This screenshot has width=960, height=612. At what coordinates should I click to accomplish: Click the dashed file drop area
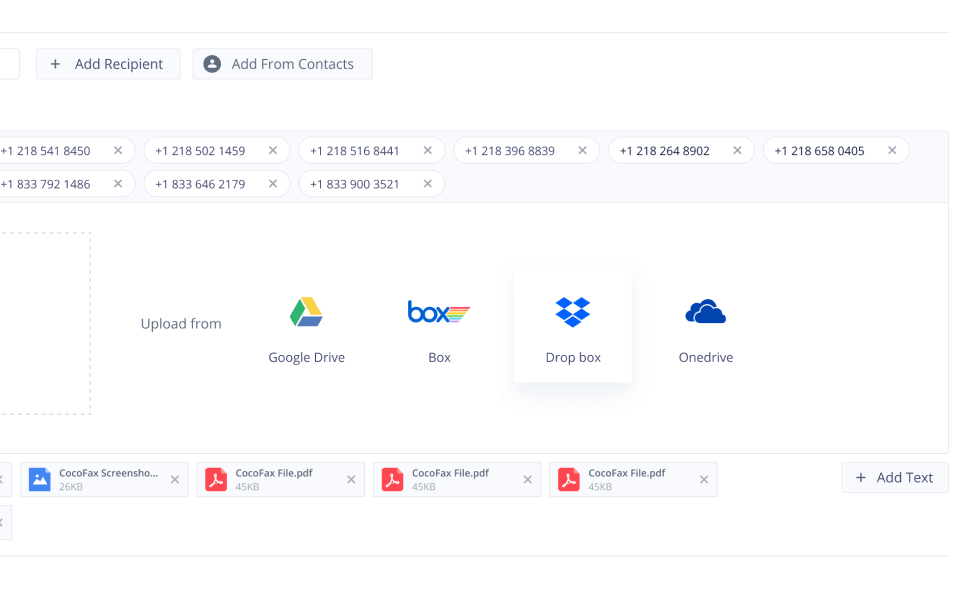pos(45,324)
